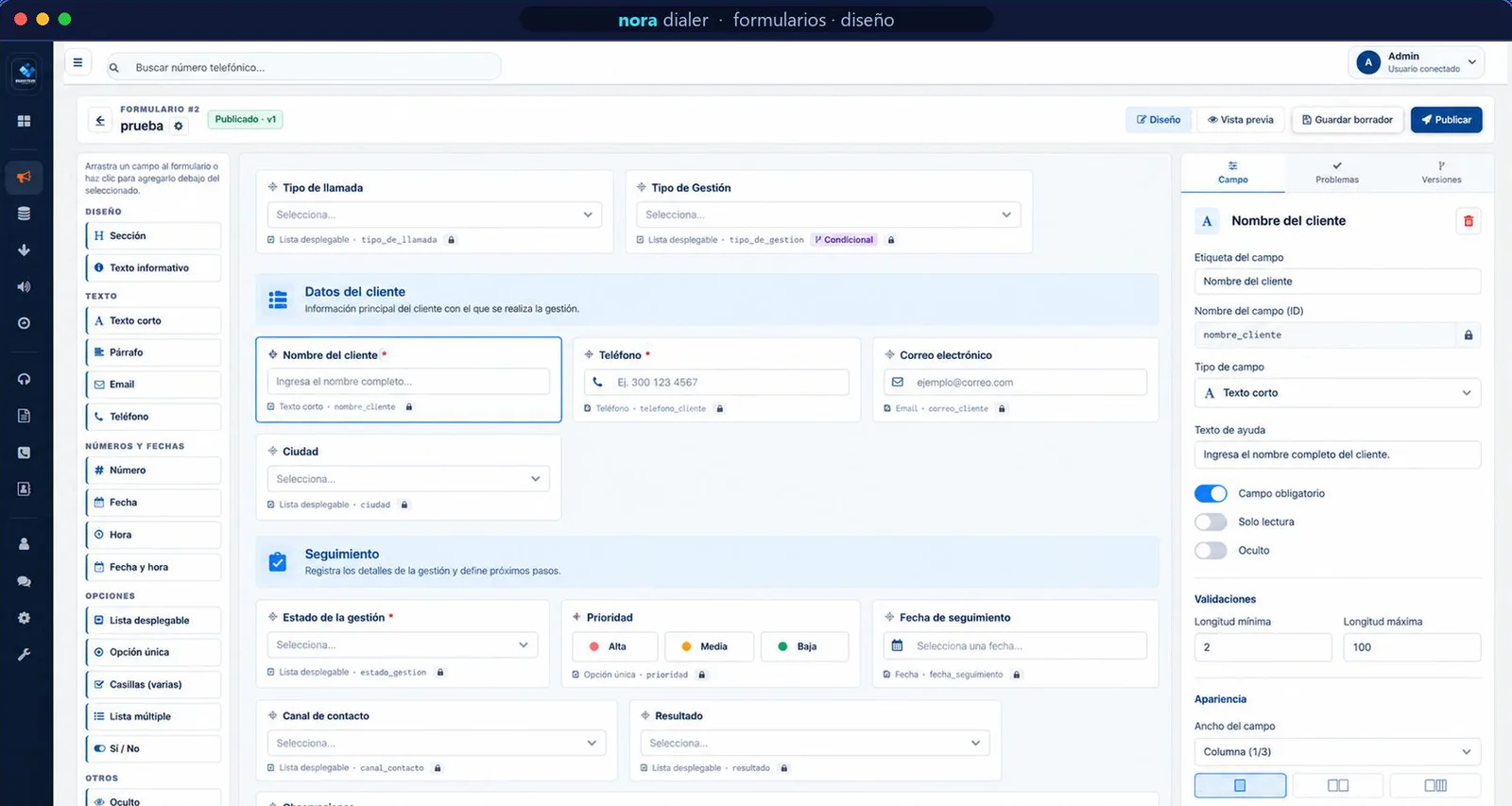
Task: Click the Publicar button
Action: [x=1447, y=120]
